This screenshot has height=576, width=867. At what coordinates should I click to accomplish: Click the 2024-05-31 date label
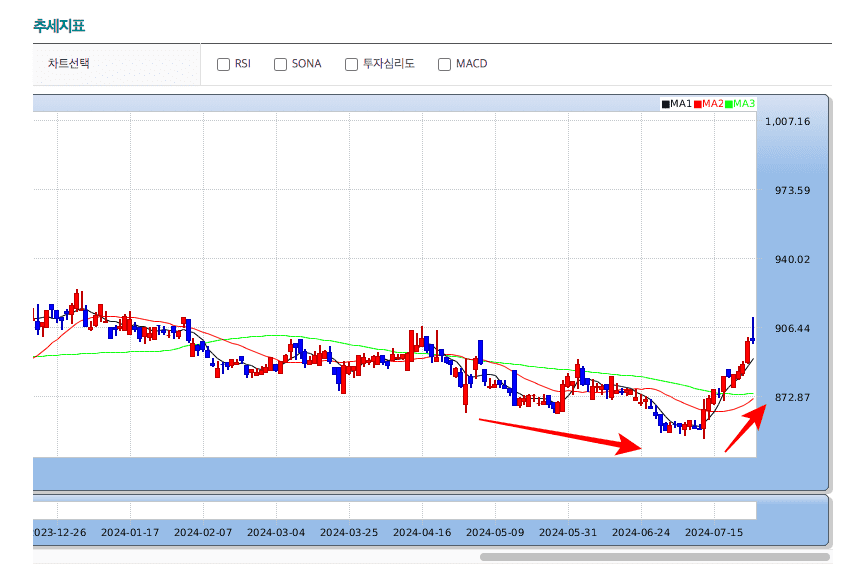pos(568,533)
